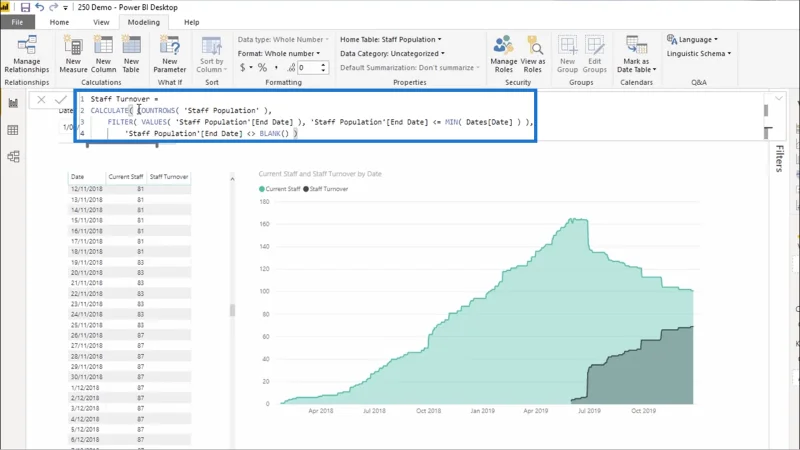The image size is (800, 450).
Task: Switch to View ribbon tab
Action: click(x=101, y=22)
